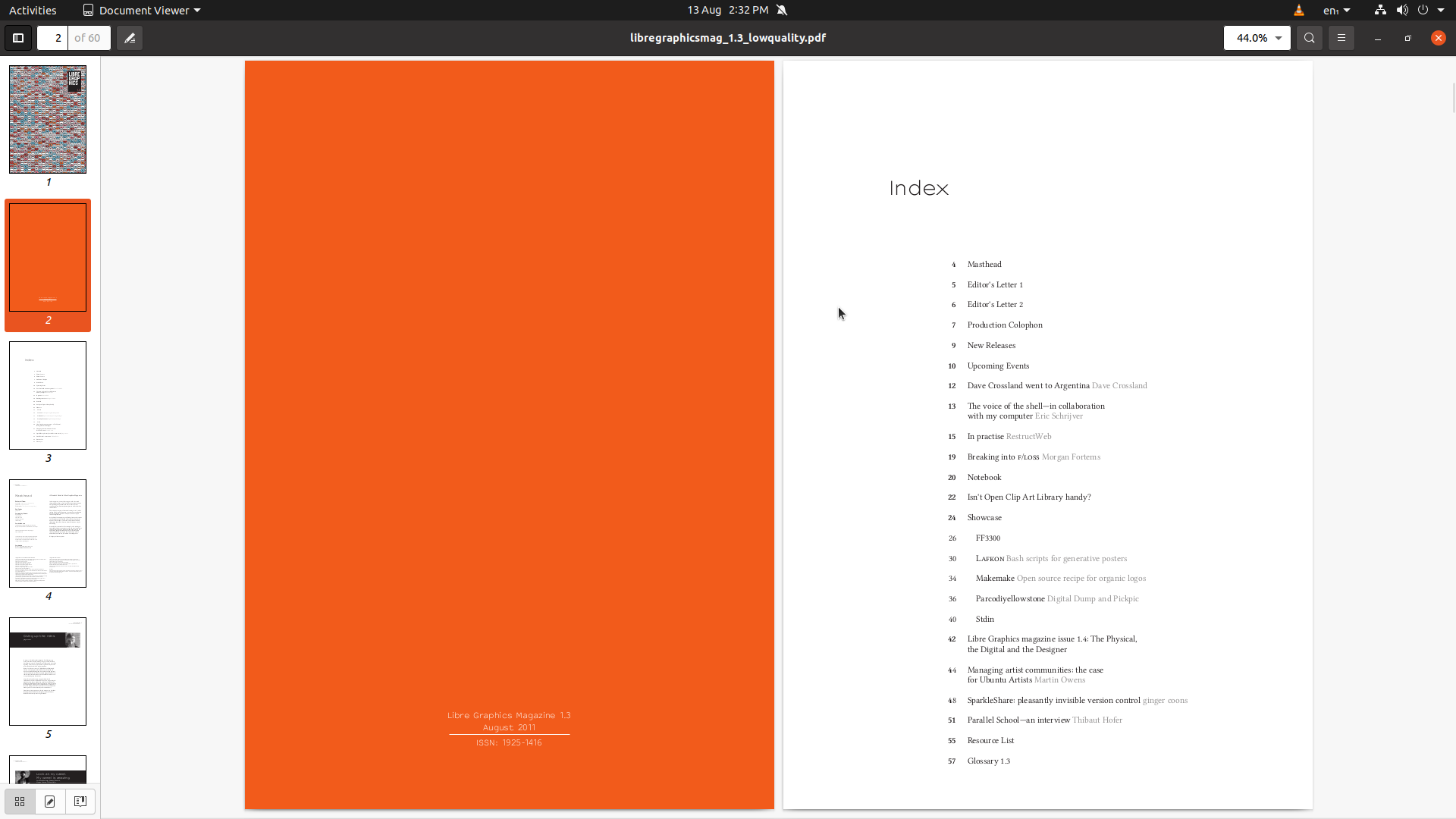Click the Document Viewer menu icon

pos(89,10)
